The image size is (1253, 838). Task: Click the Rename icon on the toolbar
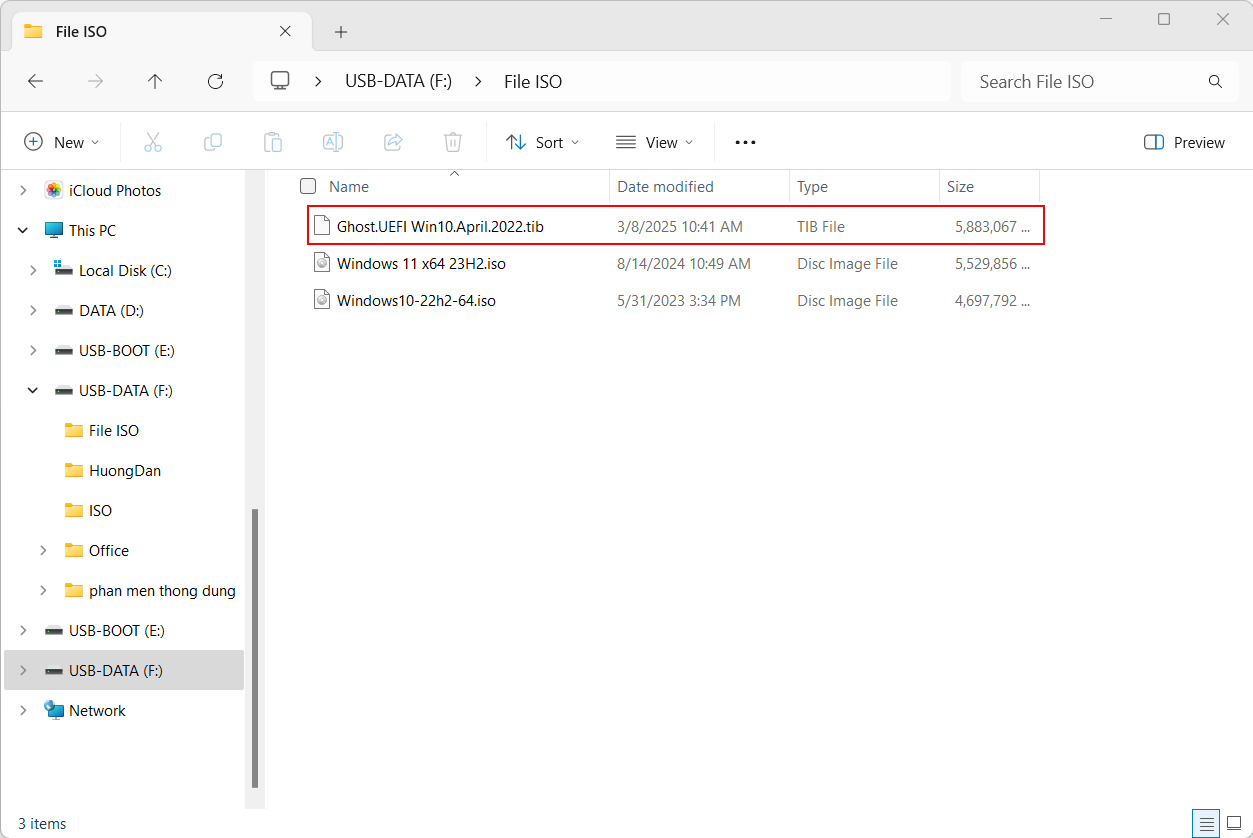tap(332, 142)
